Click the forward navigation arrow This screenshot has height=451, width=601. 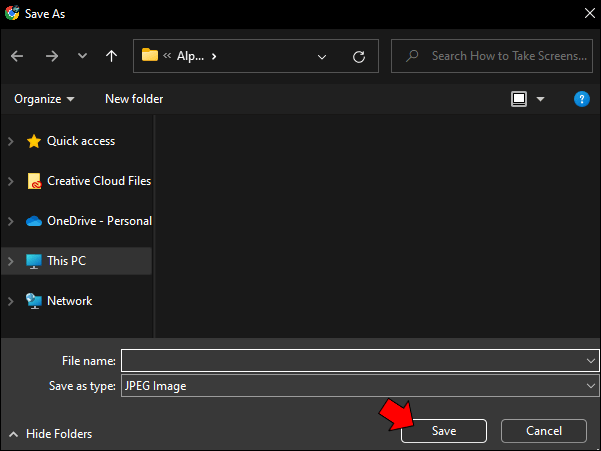click(x=52, y=56)
